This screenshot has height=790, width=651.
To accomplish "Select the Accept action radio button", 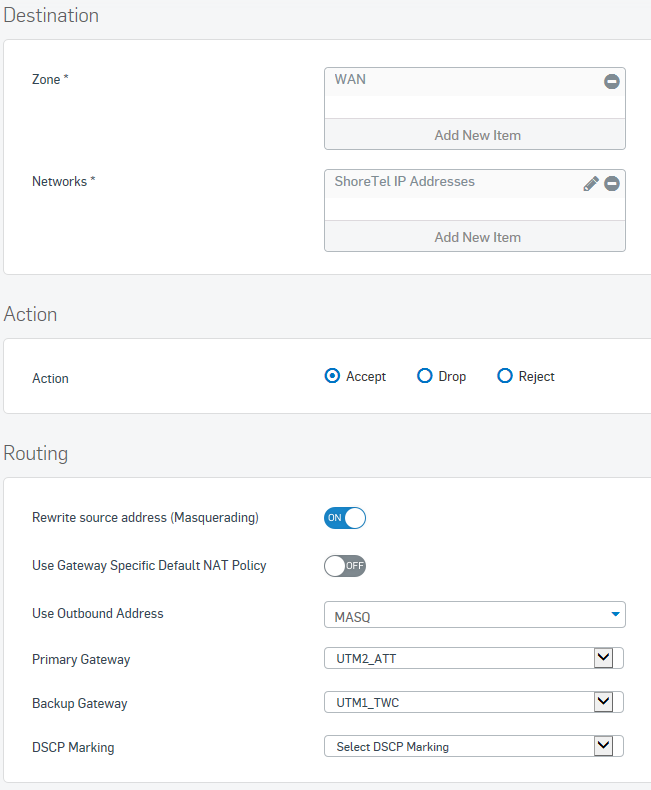I will [332, 376].
